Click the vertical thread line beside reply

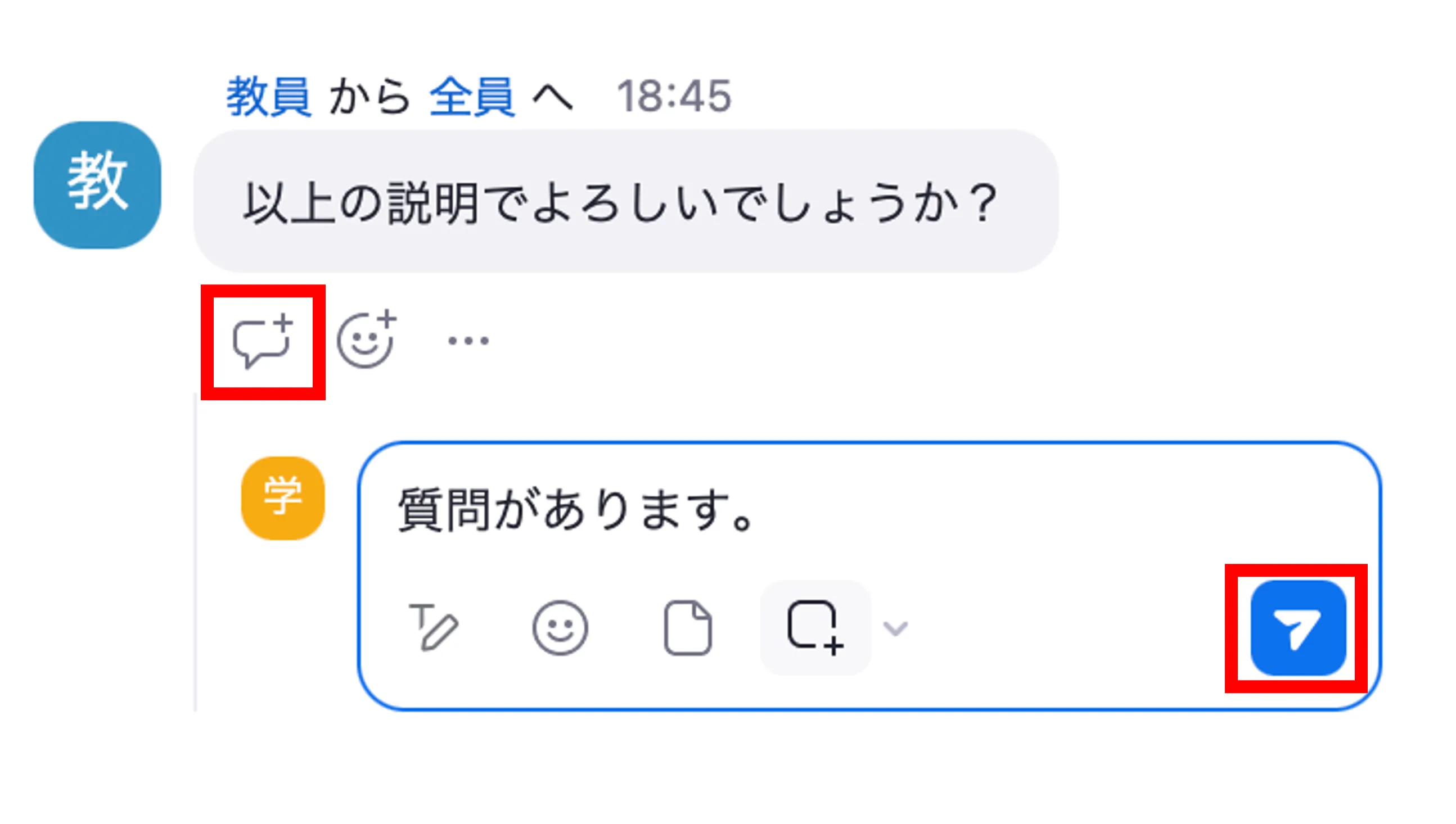point(196,555)
